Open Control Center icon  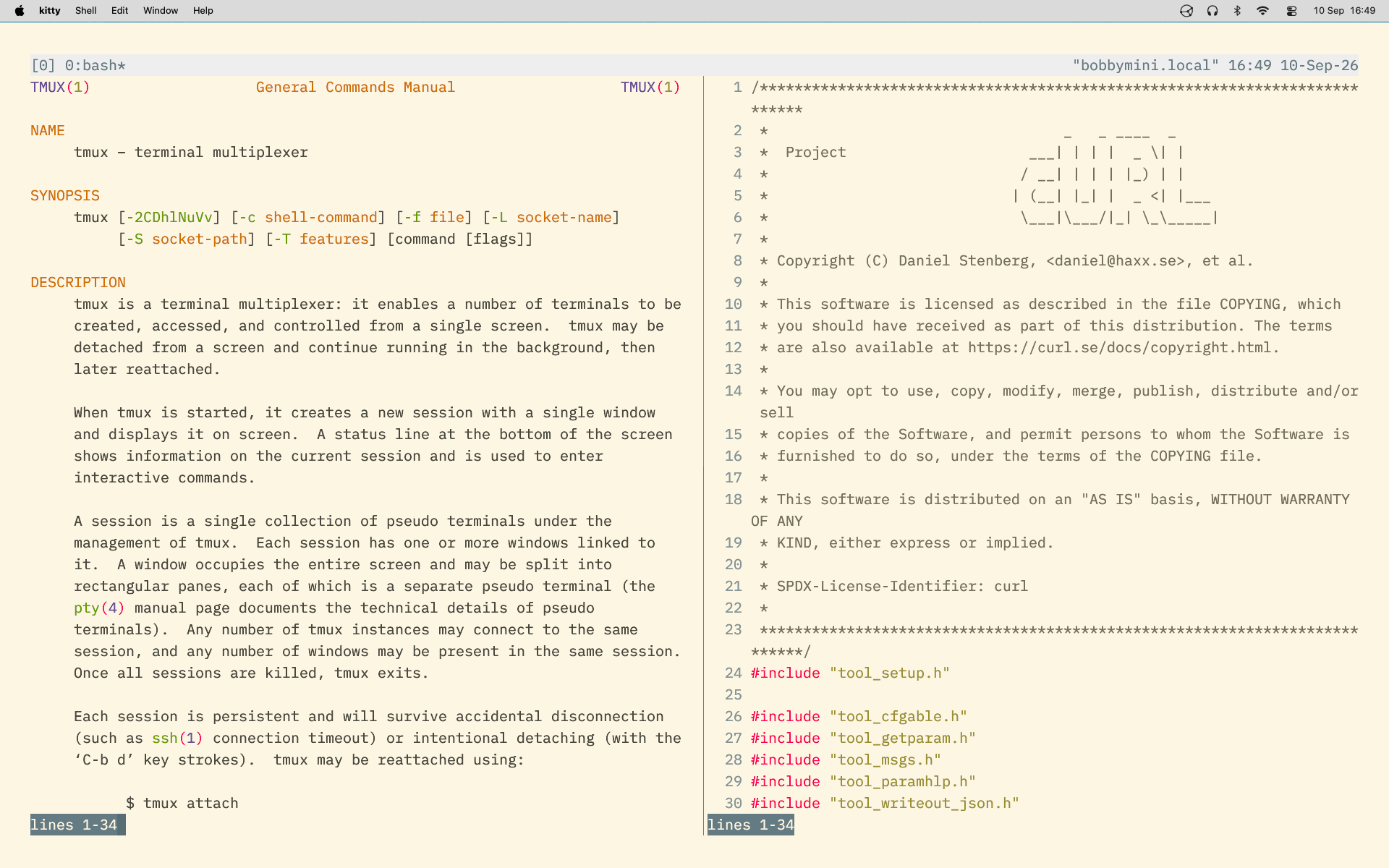[x=1291, y=11]
